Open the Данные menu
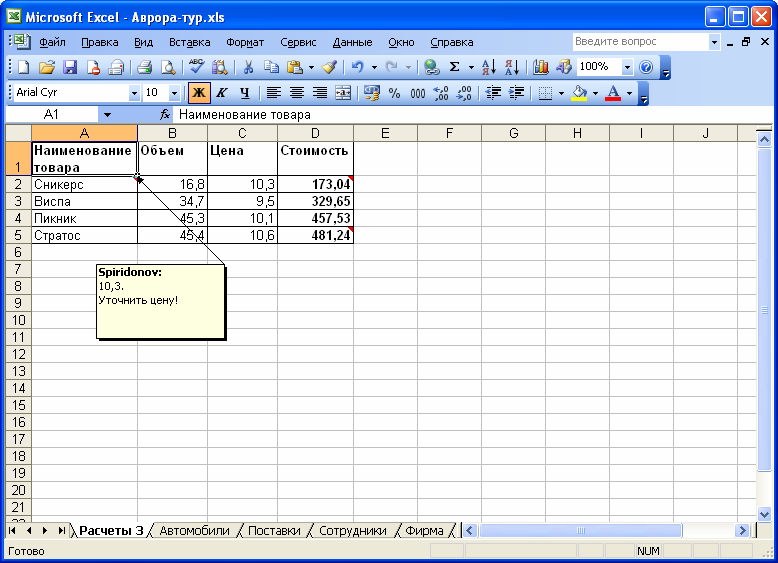The image size is (778, 563). point(352,42)
